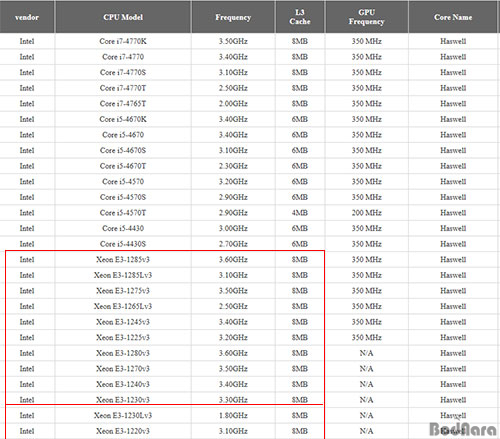Click the GPU Frequency column header
The image size is (500, 439).
click(x=366, y=17)
